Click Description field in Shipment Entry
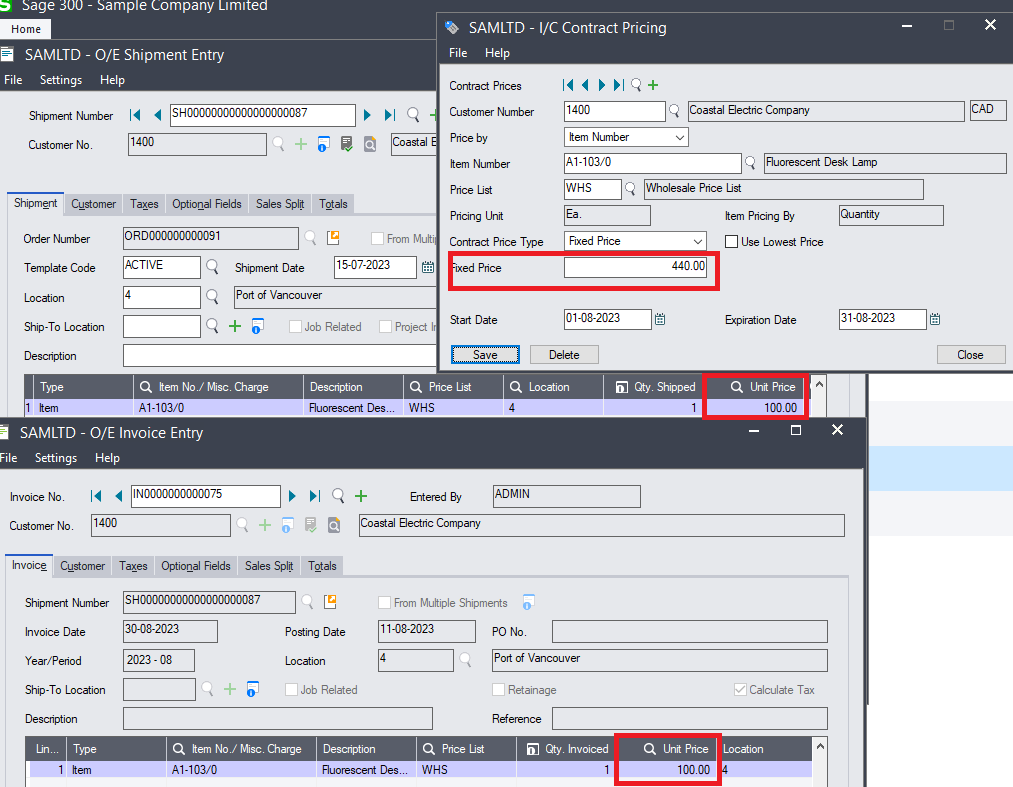 point(280,355)
